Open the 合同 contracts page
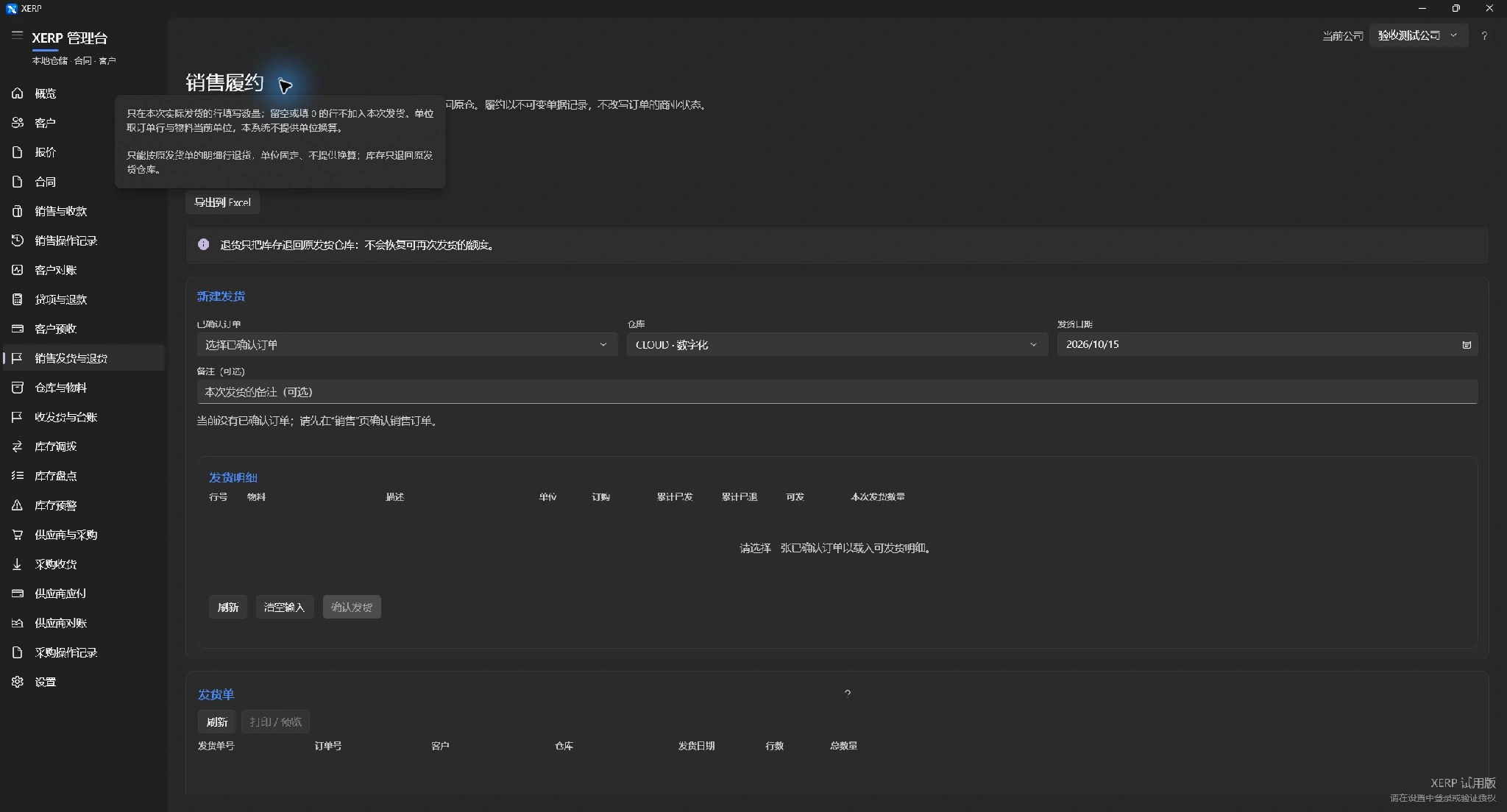The height and width of the screenshot is (812, 1507). click(82, 182)
